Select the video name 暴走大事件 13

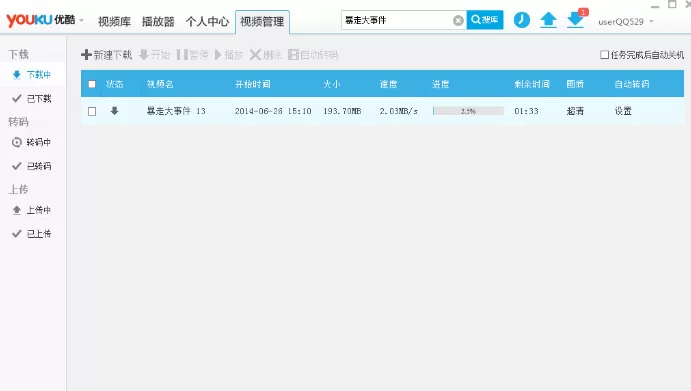[176, 111]
